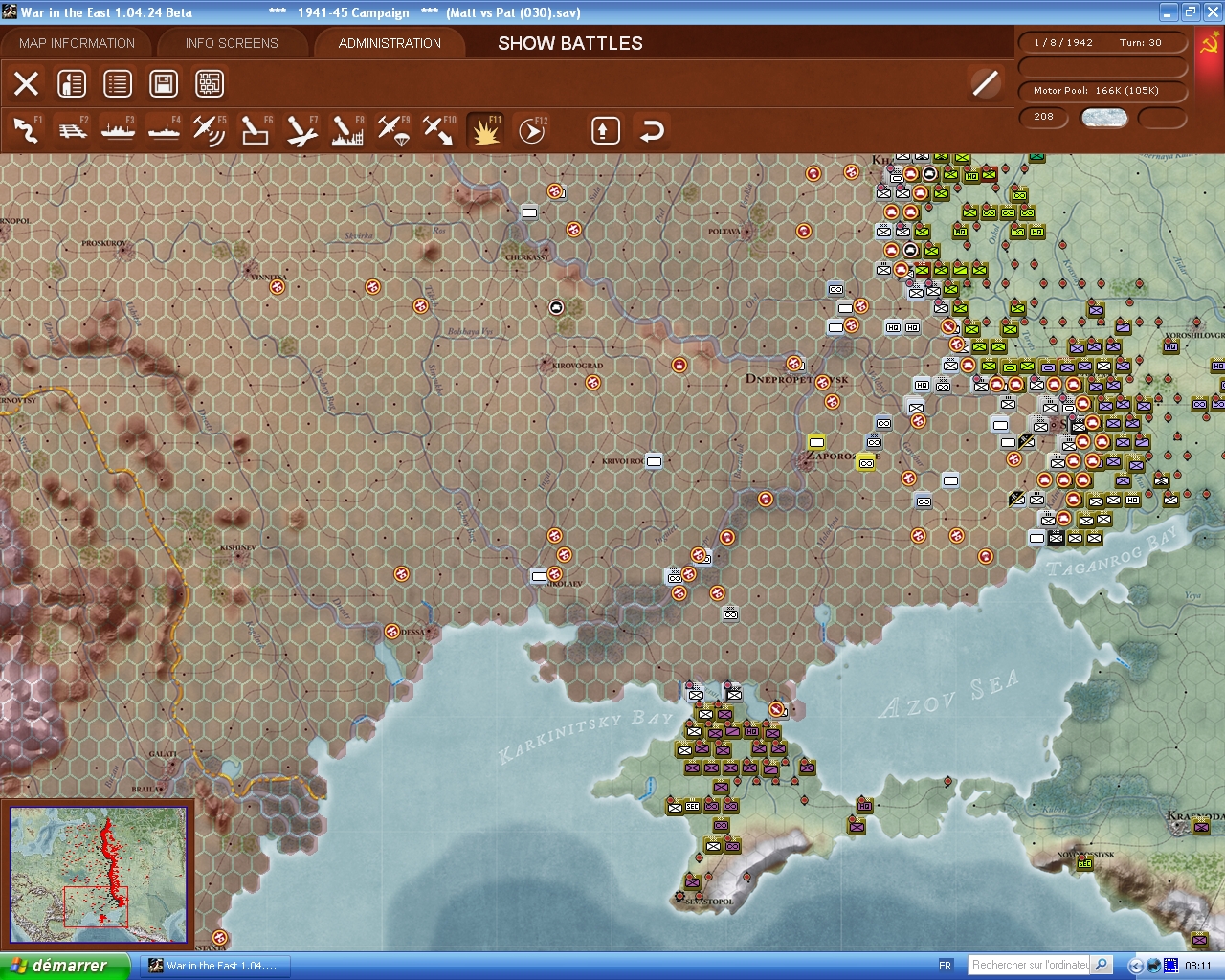Open the démarrer Start button
Viewport: 1225px width, 980px height.
(x=65, y=966)
